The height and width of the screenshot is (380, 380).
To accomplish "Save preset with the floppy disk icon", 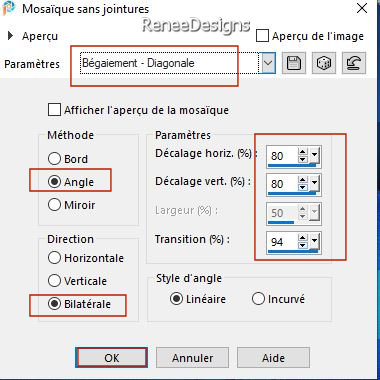I will tap(294, 63).
